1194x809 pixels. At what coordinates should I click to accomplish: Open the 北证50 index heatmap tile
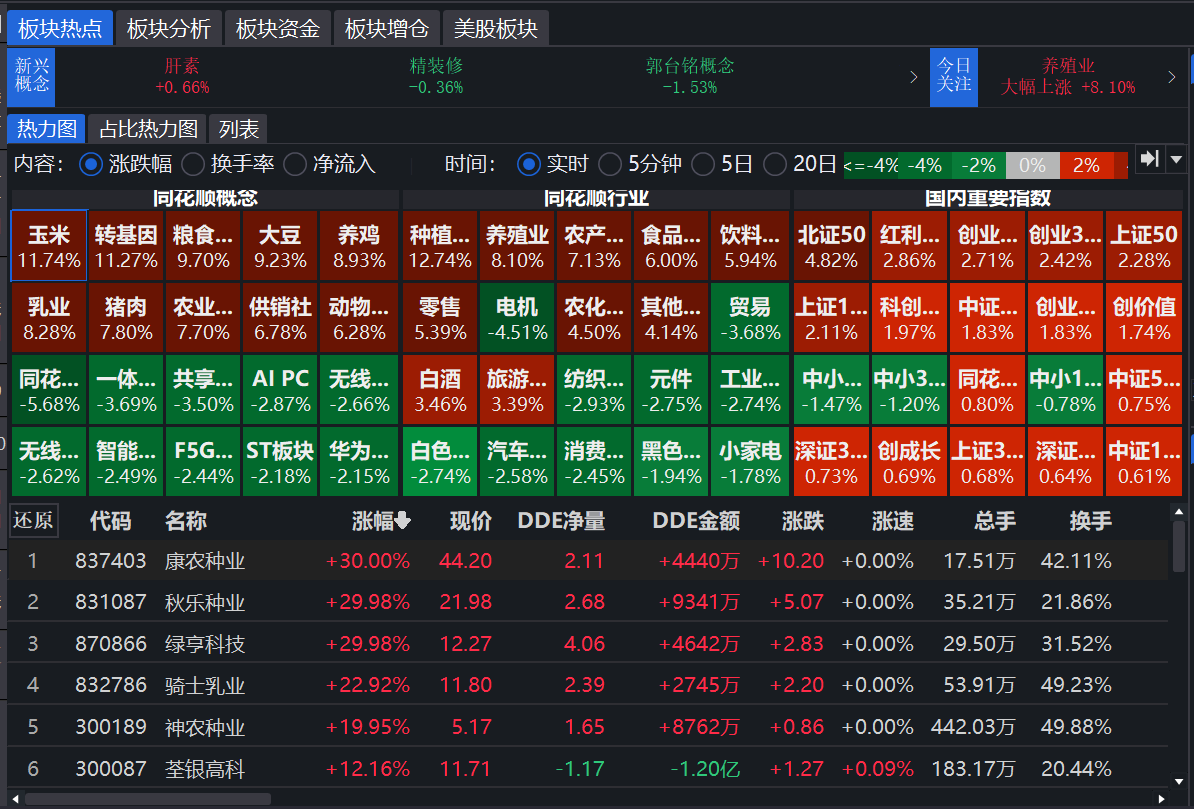click(831, 246)
